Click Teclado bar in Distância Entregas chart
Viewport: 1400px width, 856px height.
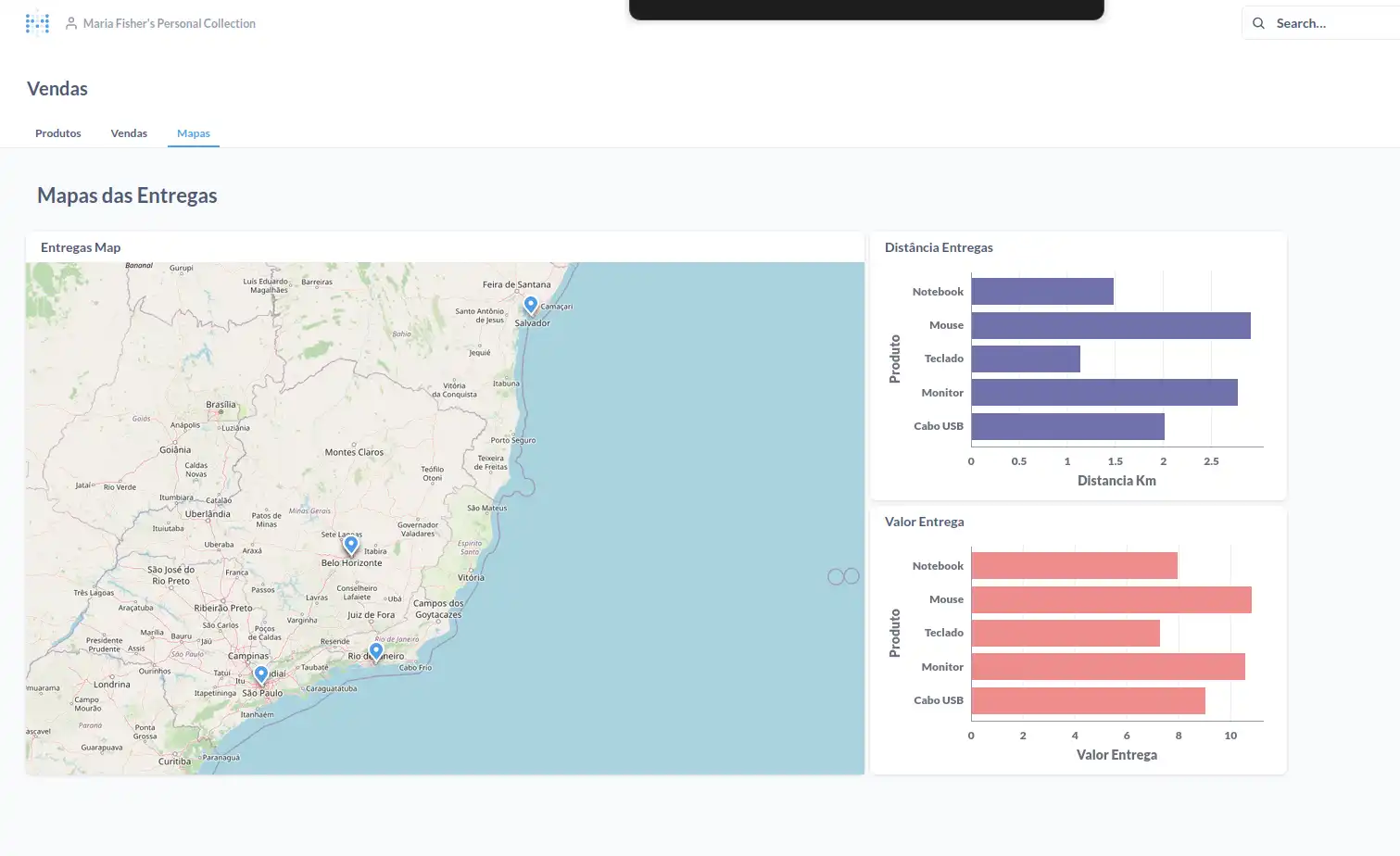tap(1026, 359)
